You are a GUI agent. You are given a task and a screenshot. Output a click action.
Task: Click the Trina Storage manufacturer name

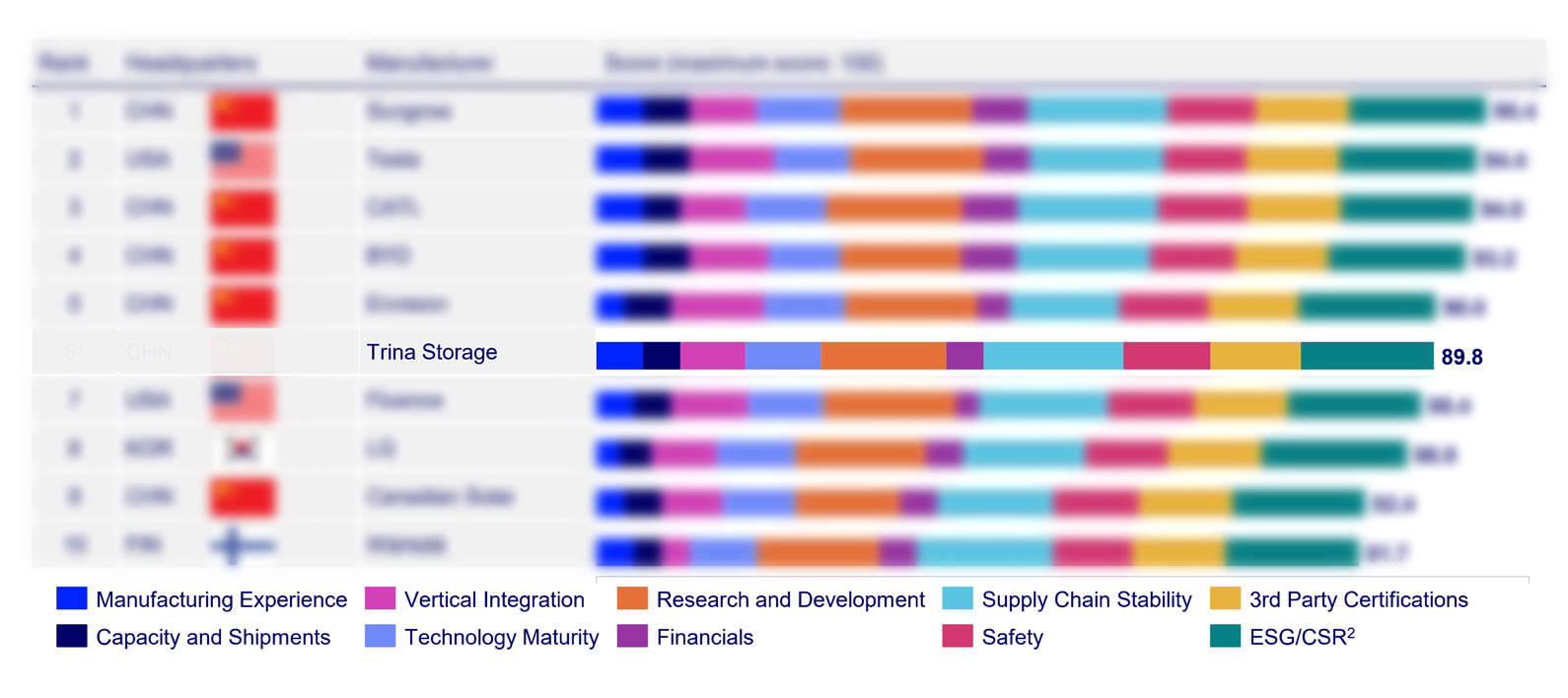point(432,352)
